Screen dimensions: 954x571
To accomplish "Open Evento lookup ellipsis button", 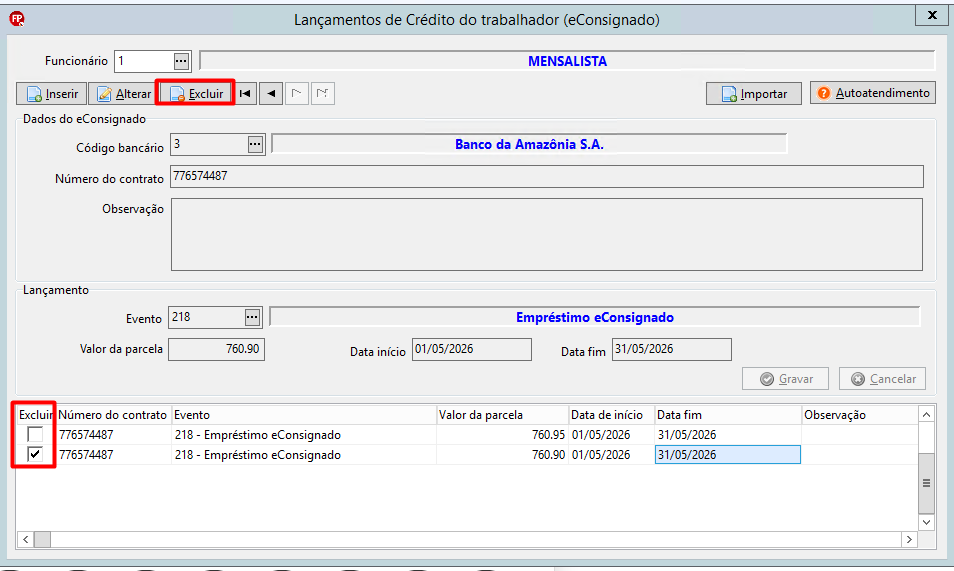I will 252,317.
